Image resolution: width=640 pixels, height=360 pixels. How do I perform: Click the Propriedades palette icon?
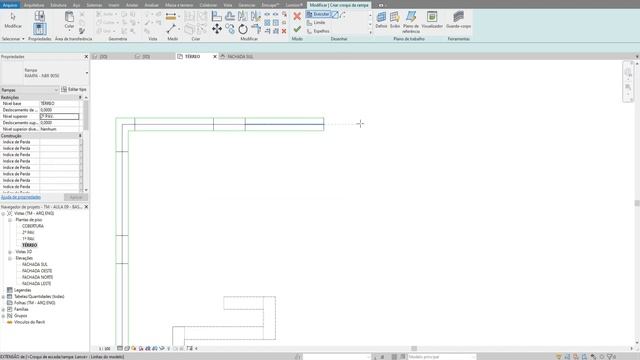tap(40, 29)
